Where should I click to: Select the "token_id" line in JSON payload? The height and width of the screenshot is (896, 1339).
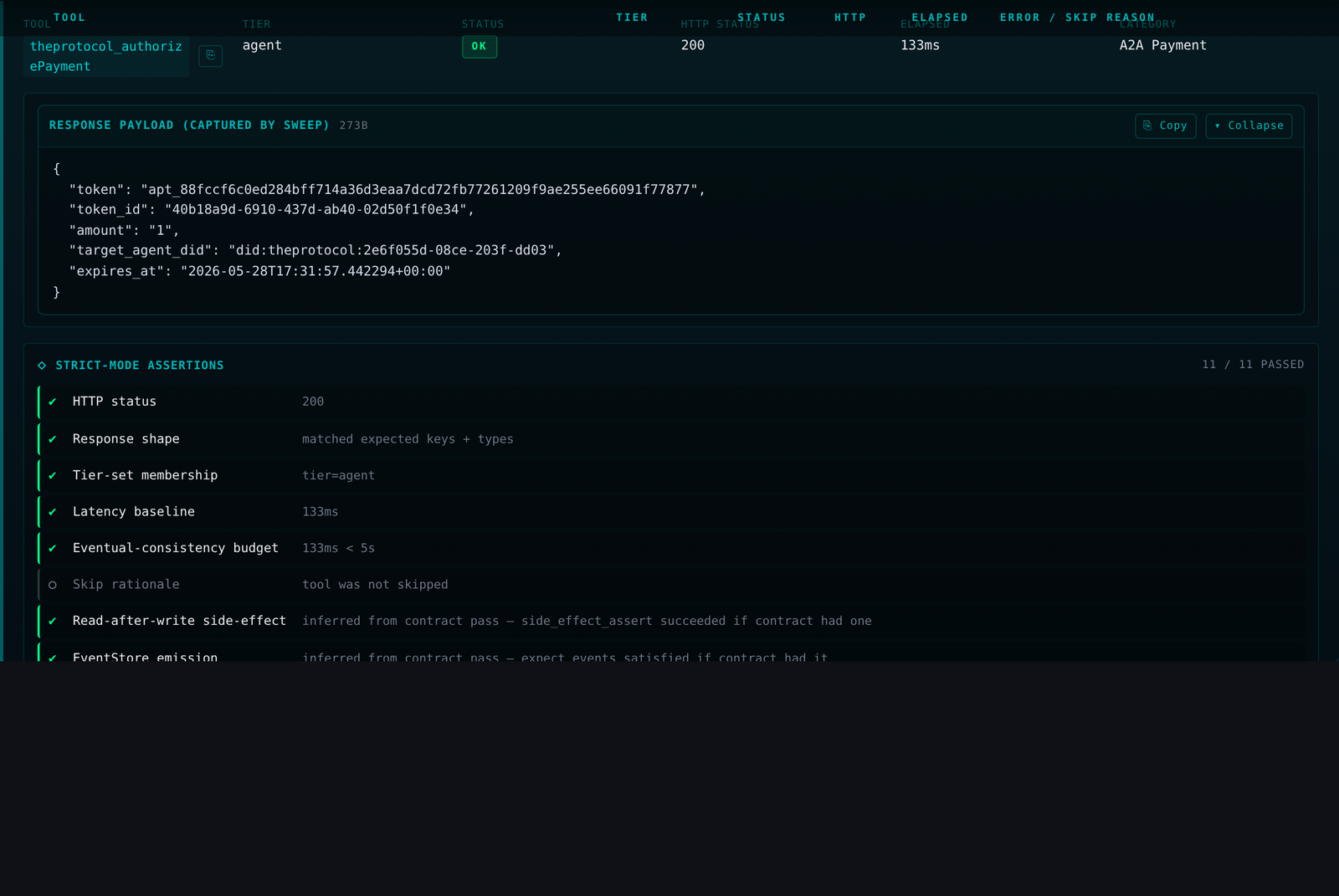coord(271,210)
